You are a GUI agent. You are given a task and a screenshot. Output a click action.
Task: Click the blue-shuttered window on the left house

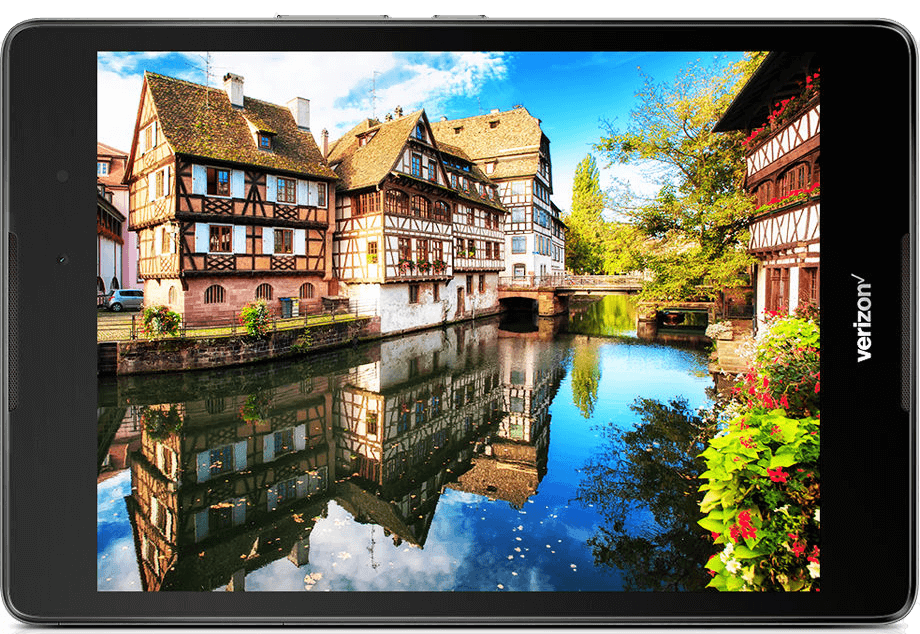pyautogui.click(x=219, y=183)
